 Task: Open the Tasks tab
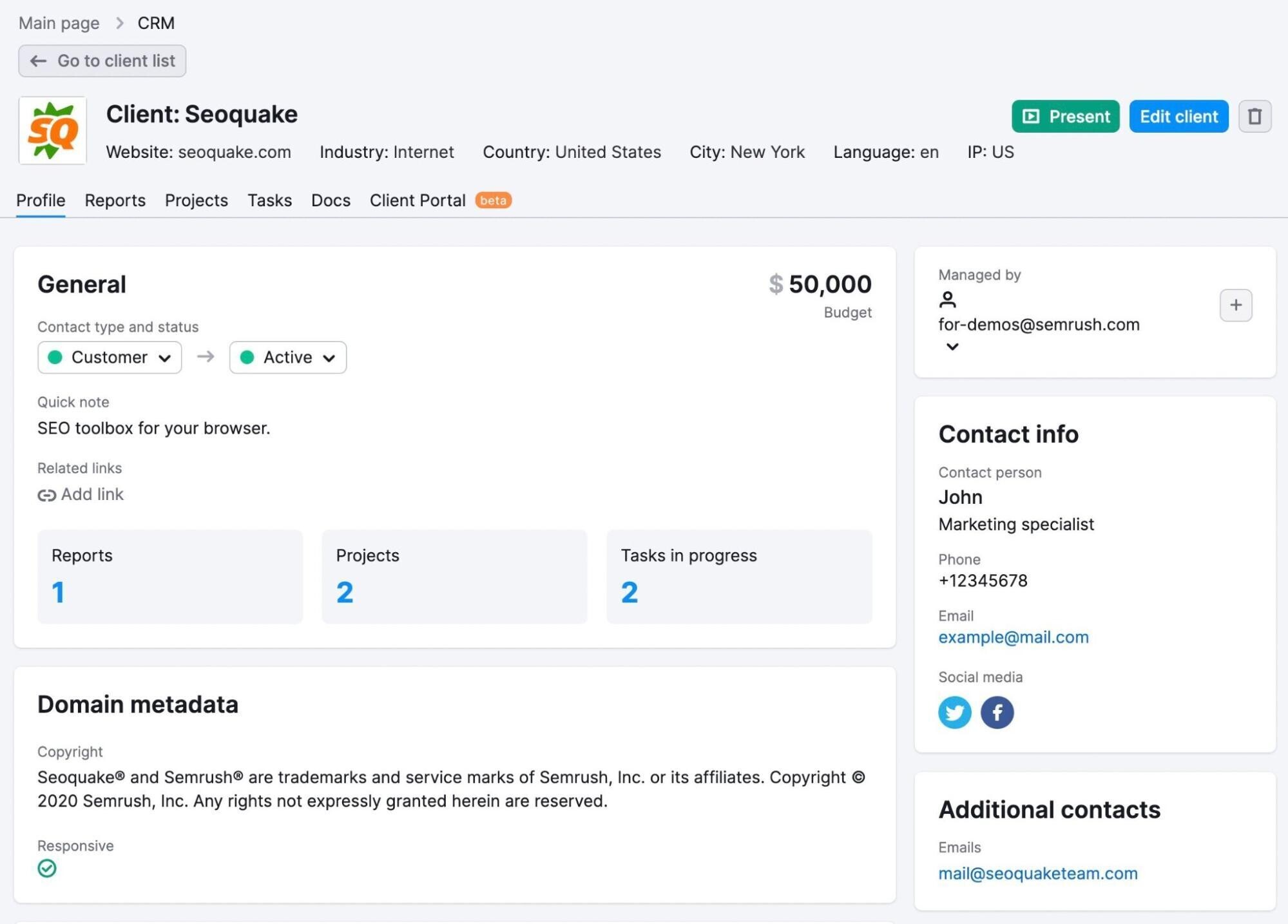pyautogui.click(x=270, y=200)
